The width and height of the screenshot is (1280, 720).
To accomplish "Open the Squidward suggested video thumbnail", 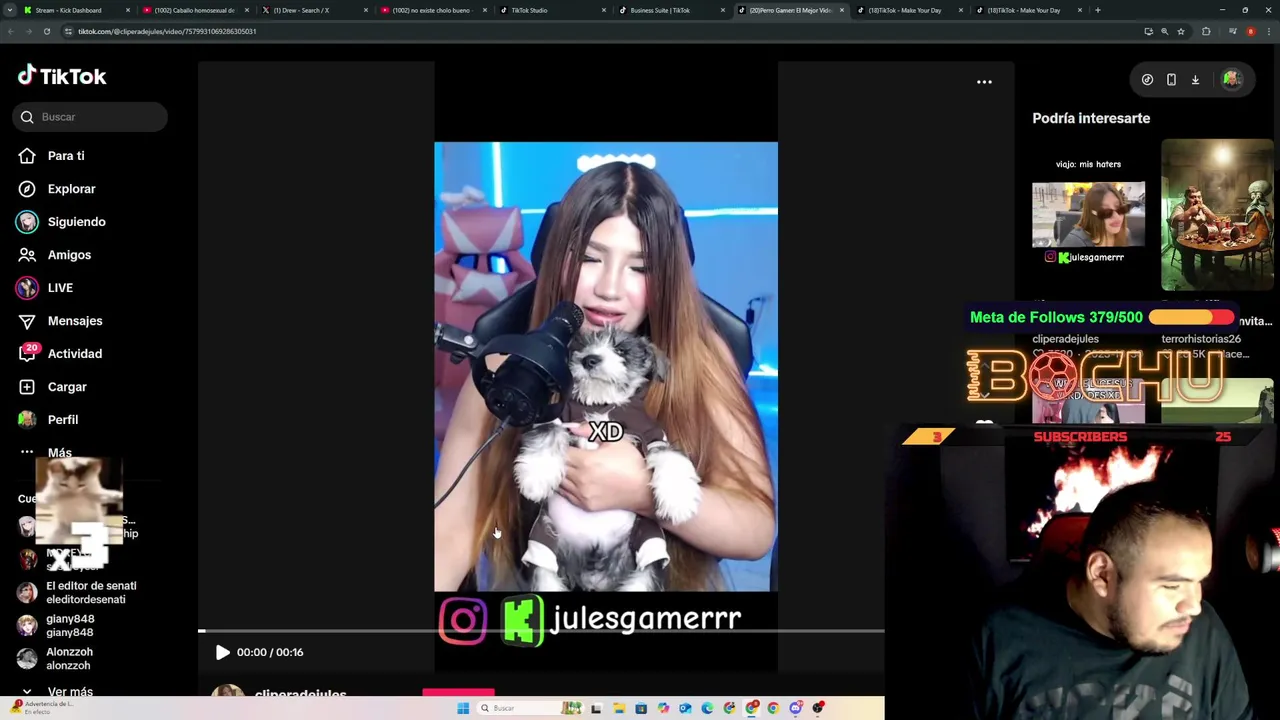I will coord(1217,215).
